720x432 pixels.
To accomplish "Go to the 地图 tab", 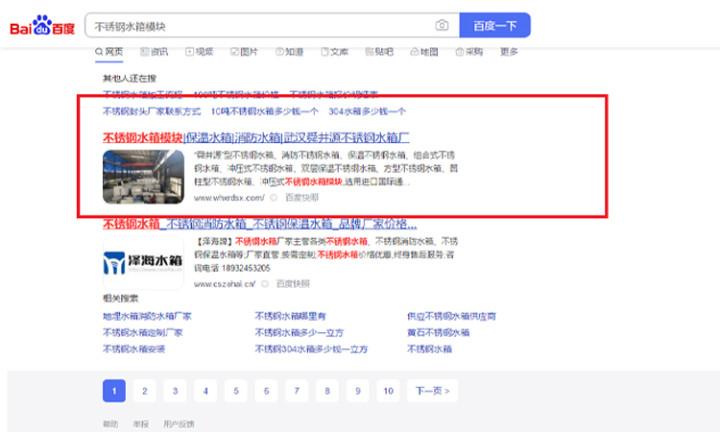I will click(424, 52).
